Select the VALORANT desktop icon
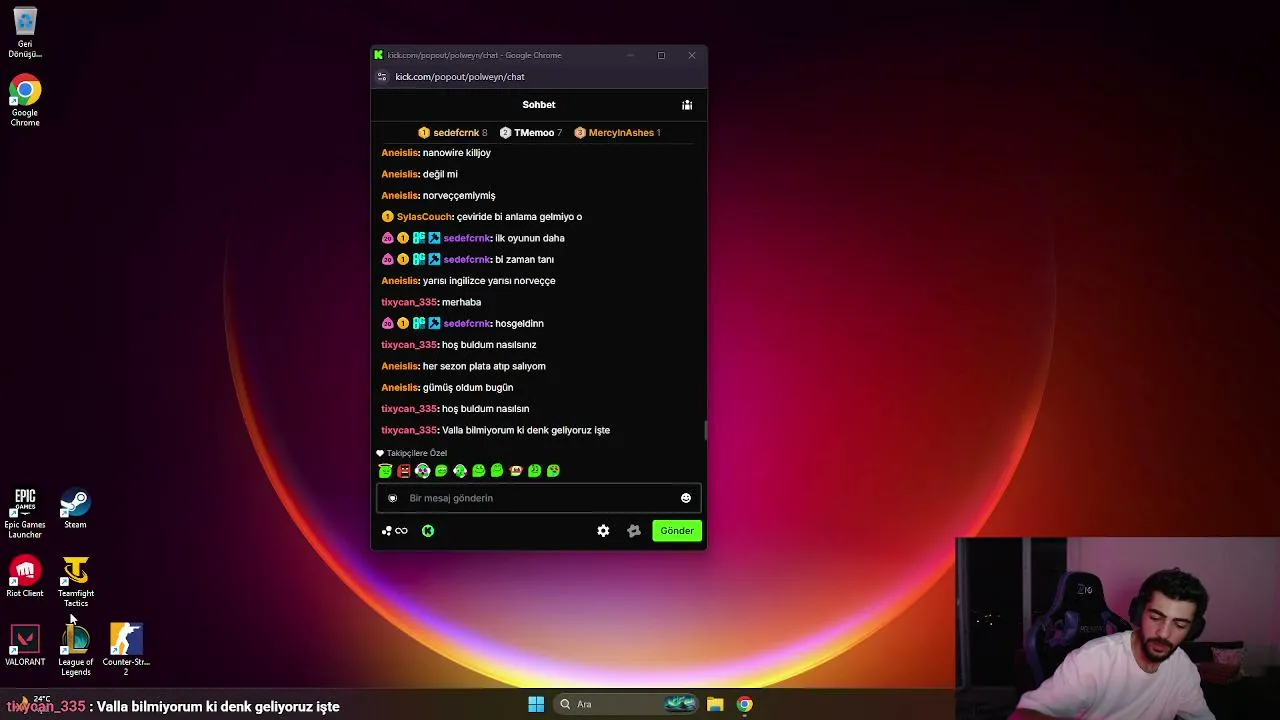The height and width of the screenshot is (720, 1280). point(25,646)
